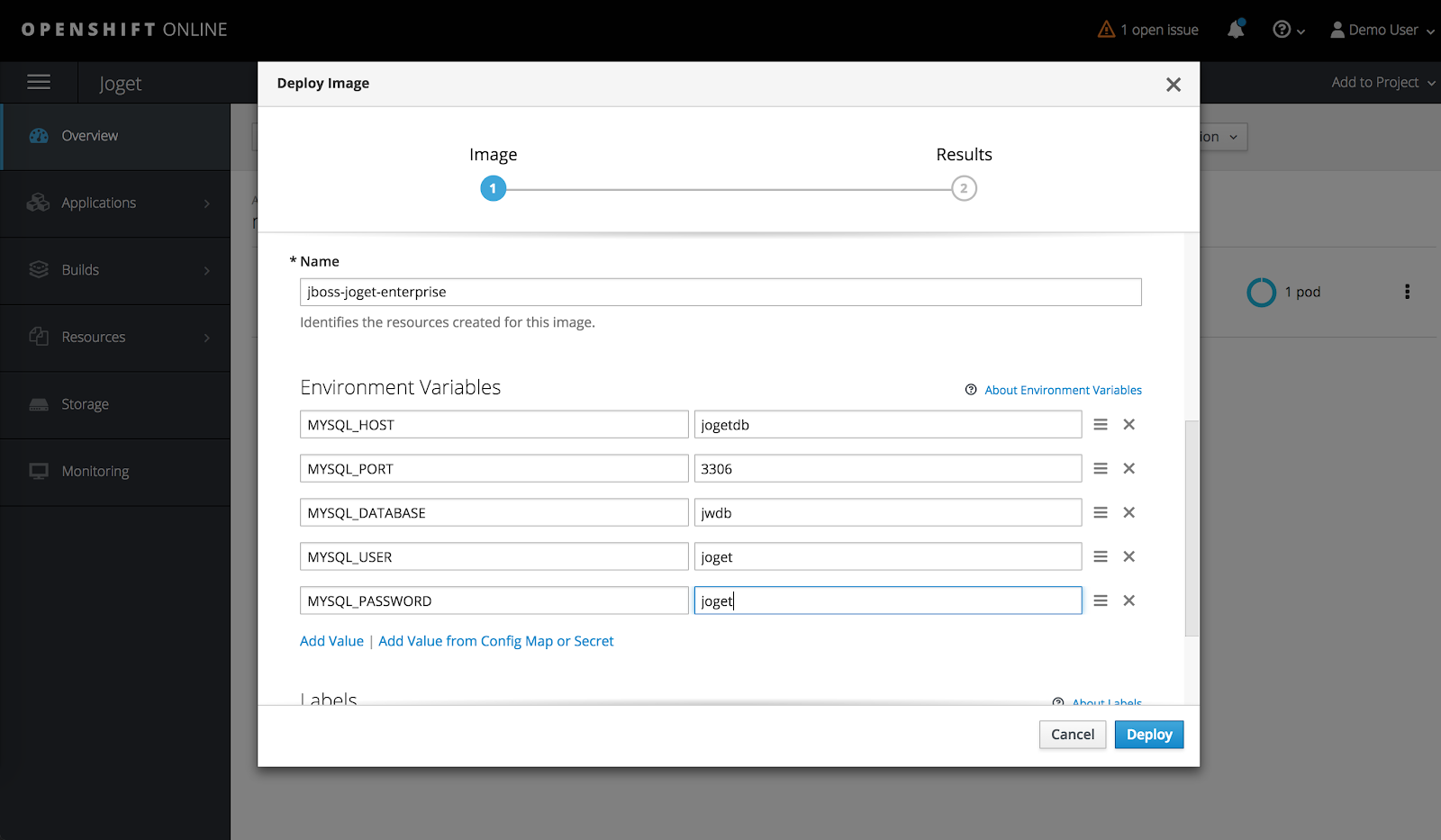The width and height of the screenshot is (1441, 840).
Task: Remove the MYSQL_HOST variable
Action: (x=1129, y=424)
